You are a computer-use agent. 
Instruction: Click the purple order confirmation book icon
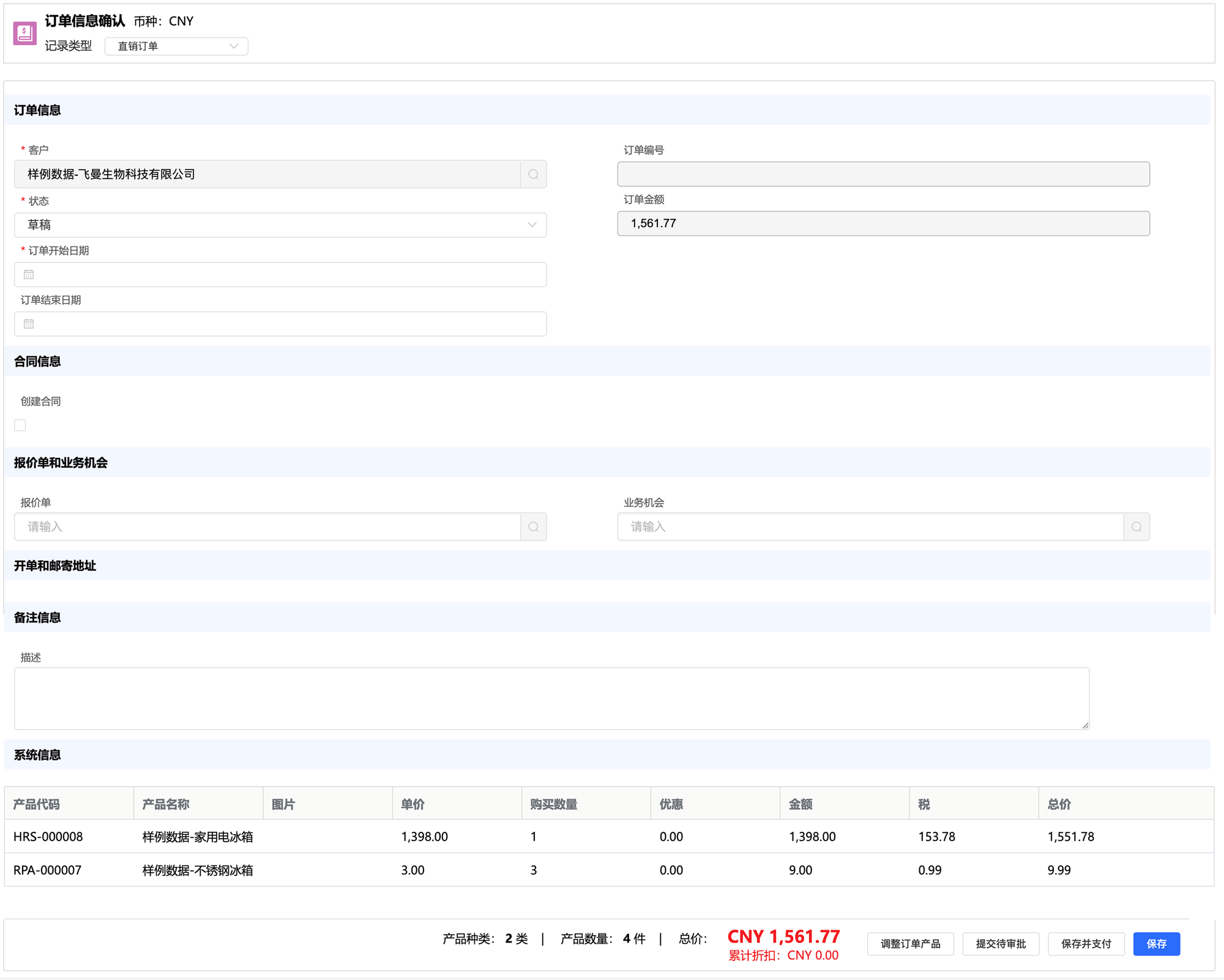click(x=25, y=33)
